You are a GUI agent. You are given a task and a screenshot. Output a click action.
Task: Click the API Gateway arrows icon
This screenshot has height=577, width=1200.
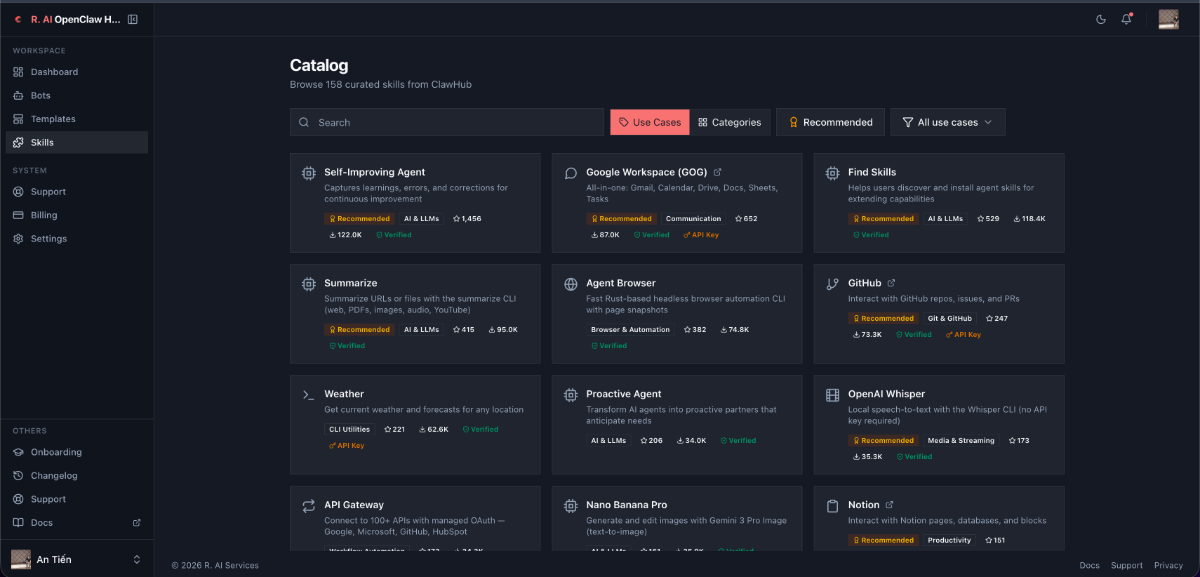309,506
